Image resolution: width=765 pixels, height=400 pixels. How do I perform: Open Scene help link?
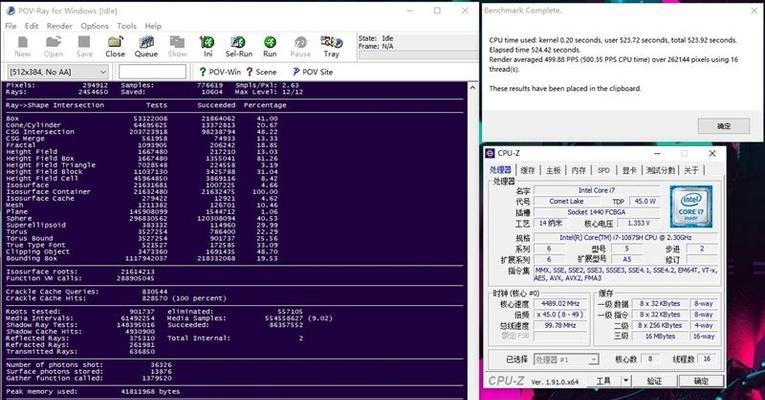tap(262, 72)
